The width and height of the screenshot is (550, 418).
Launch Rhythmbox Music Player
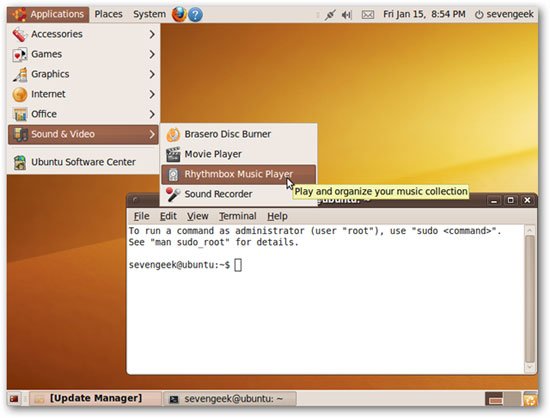pos(239,174)
